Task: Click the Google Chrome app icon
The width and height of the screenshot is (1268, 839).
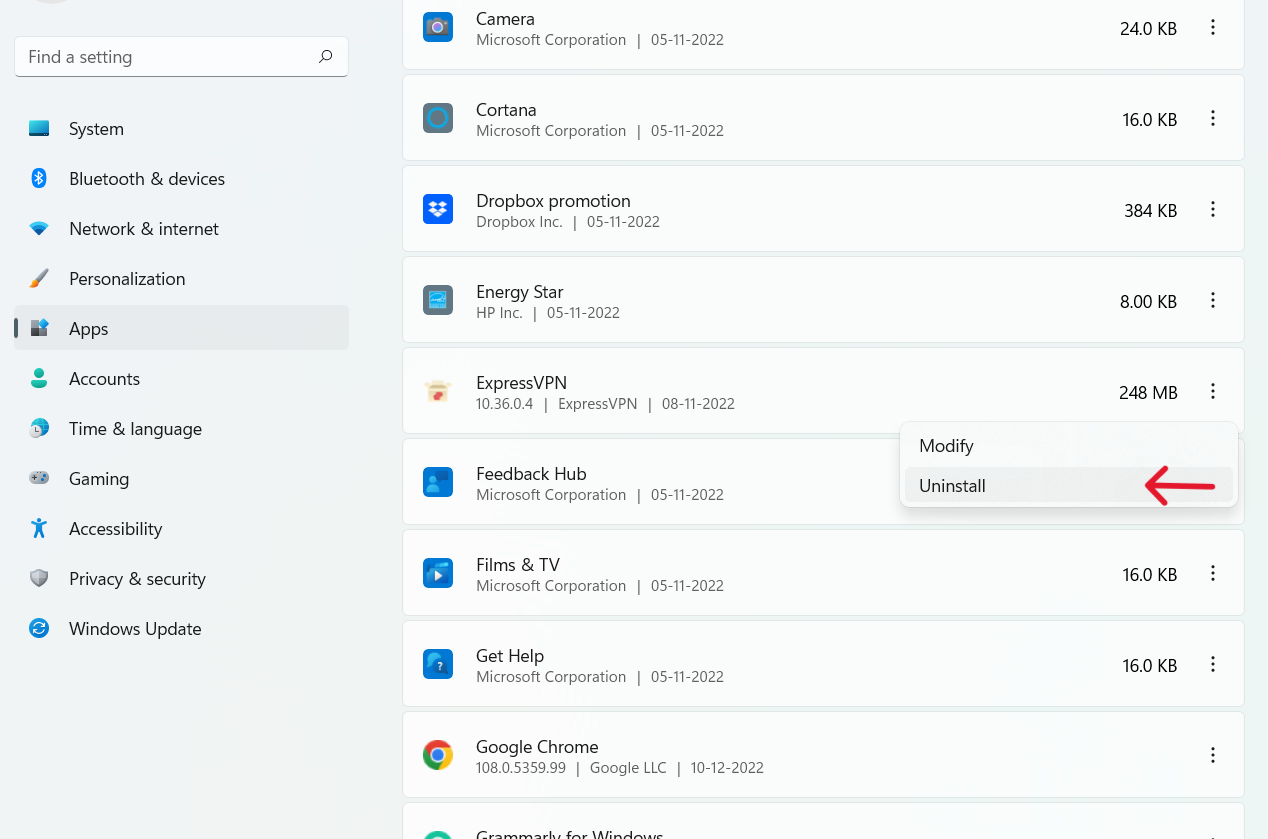Action: click(x=438, y=755)
